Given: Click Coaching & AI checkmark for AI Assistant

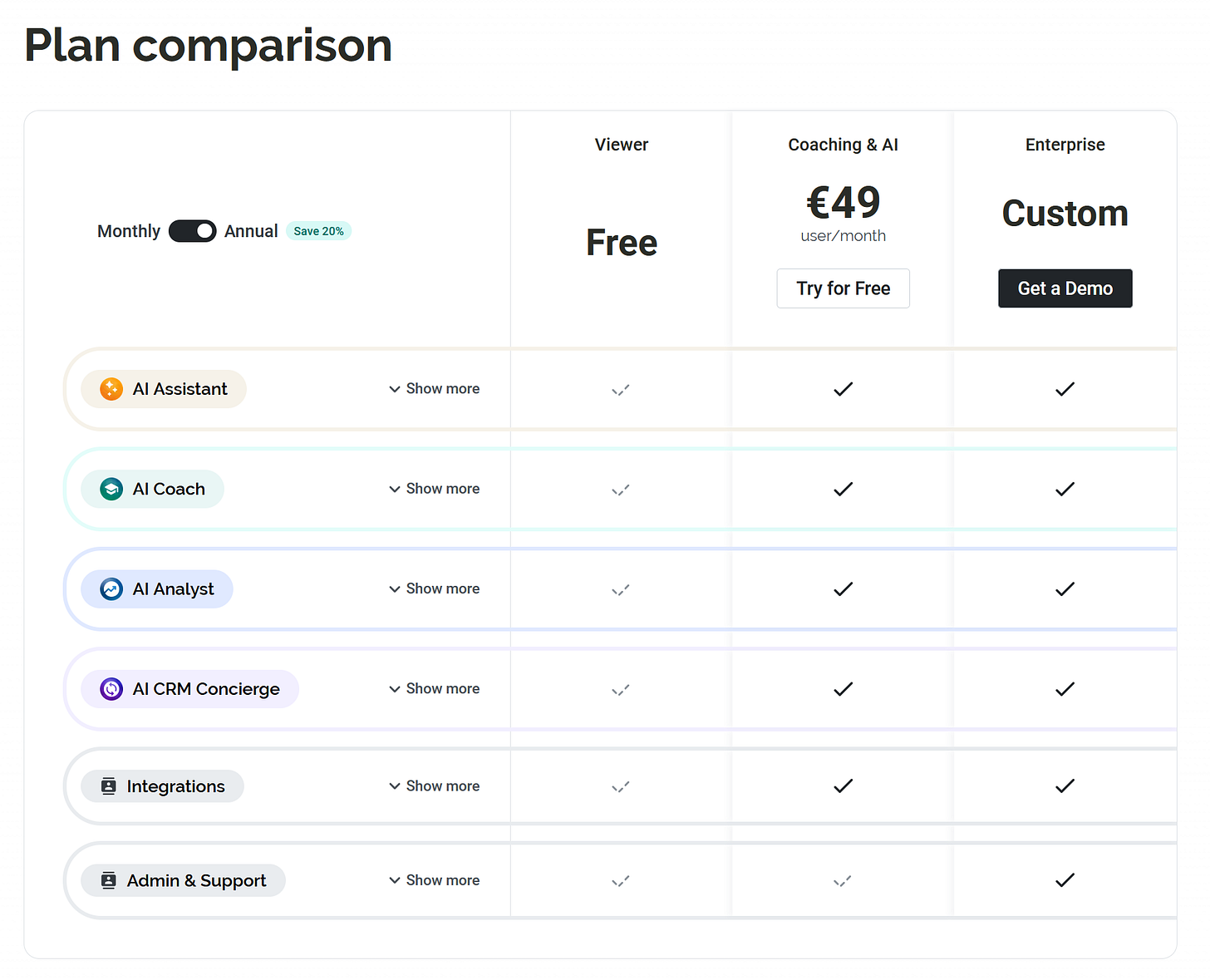Looking at the screenshot, I should pos(843,389).
